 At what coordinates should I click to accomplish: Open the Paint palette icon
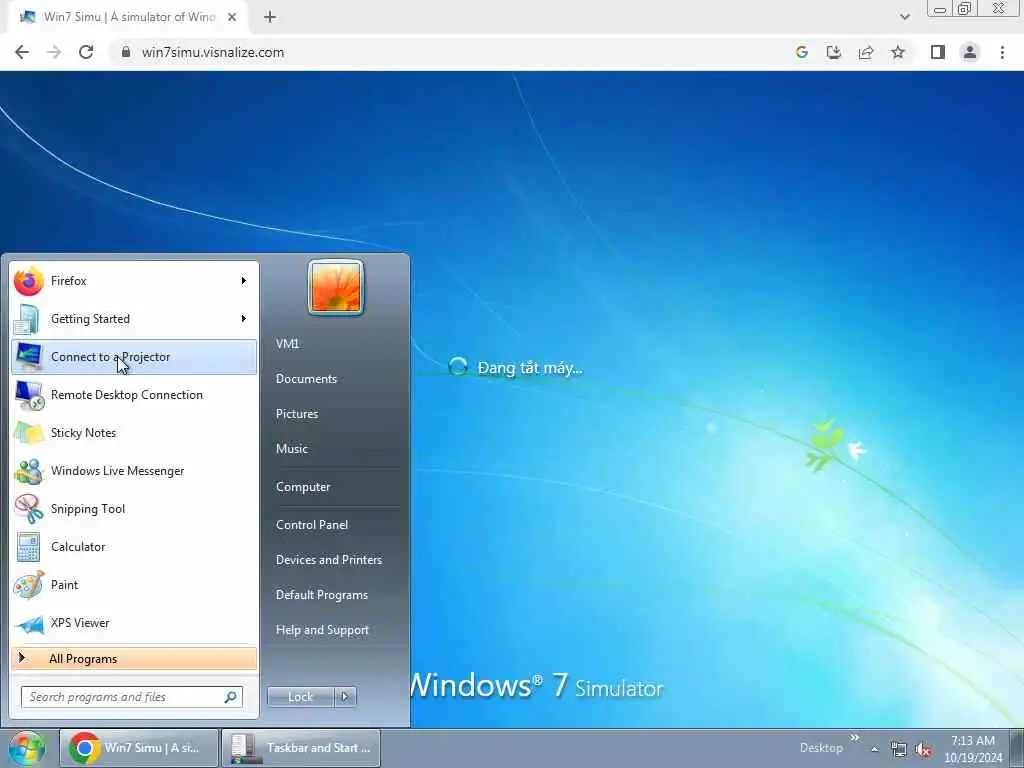coord(29,585)
